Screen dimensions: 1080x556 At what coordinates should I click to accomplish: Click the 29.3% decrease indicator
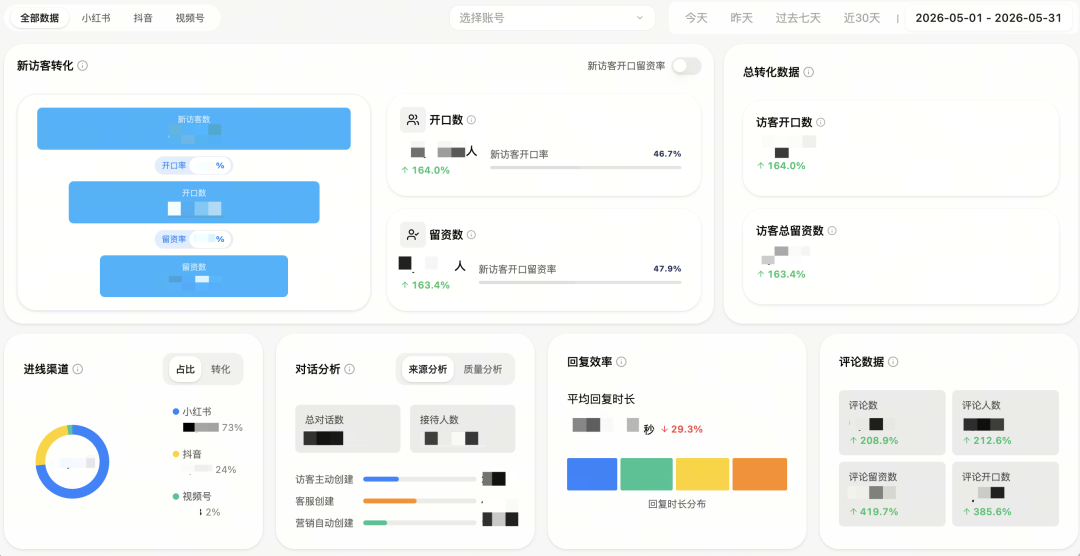pos(681,429)
